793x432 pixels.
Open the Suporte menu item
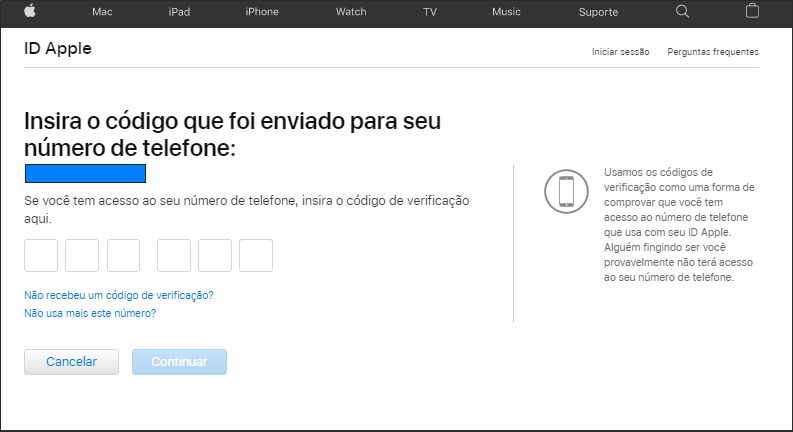pos(598,12)
